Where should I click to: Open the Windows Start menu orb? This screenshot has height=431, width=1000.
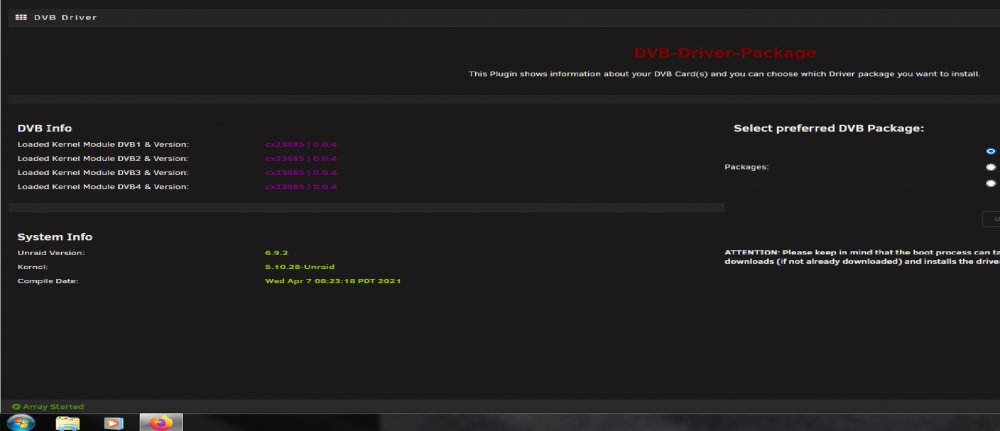(x=20, y=423)
